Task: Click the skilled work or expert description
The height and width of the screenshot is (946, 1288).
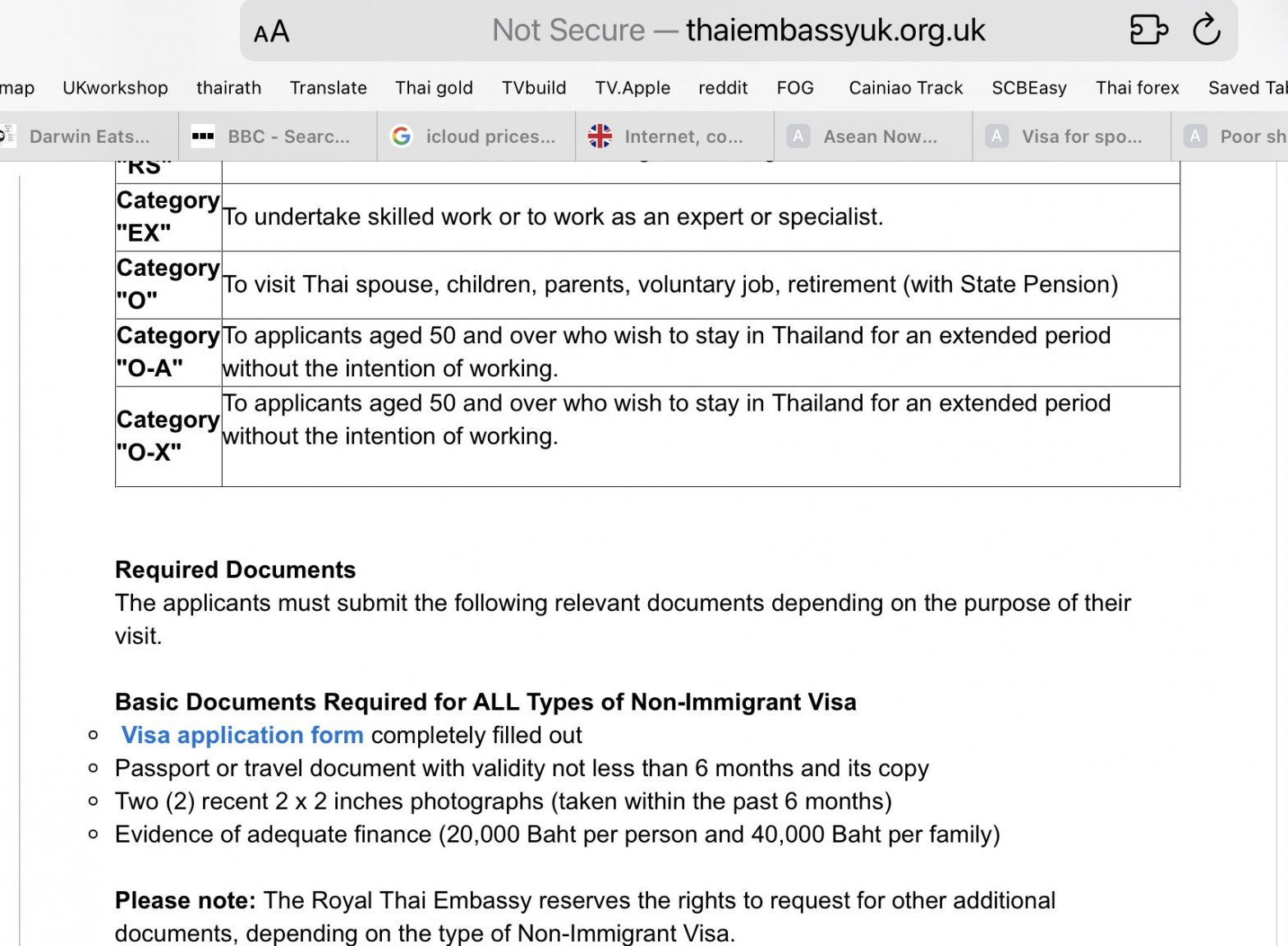Action: coord(553,217)
